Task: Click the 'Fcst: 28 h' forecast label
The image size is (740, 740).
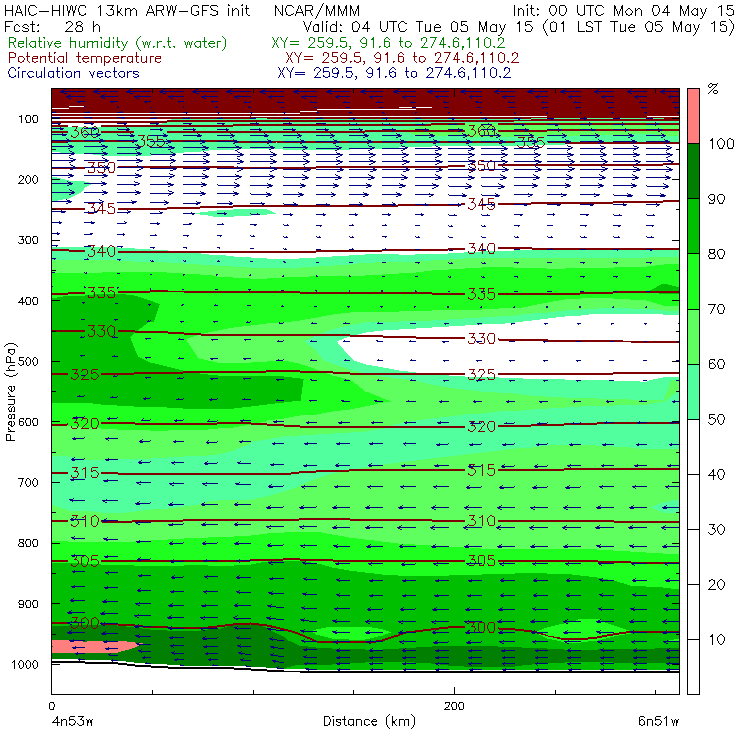Action: pos(52,26)
